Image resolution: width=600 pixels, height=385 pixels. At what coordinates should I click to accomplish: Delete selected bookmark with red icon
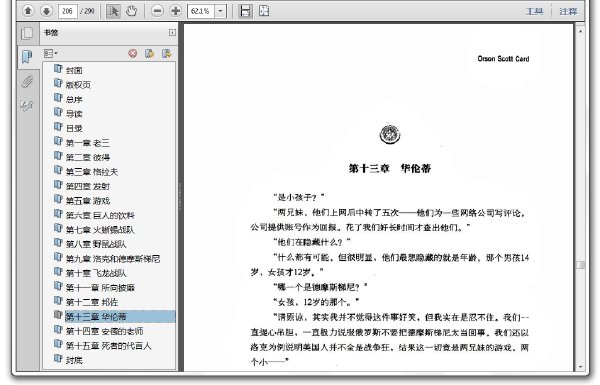pos(133,54)
